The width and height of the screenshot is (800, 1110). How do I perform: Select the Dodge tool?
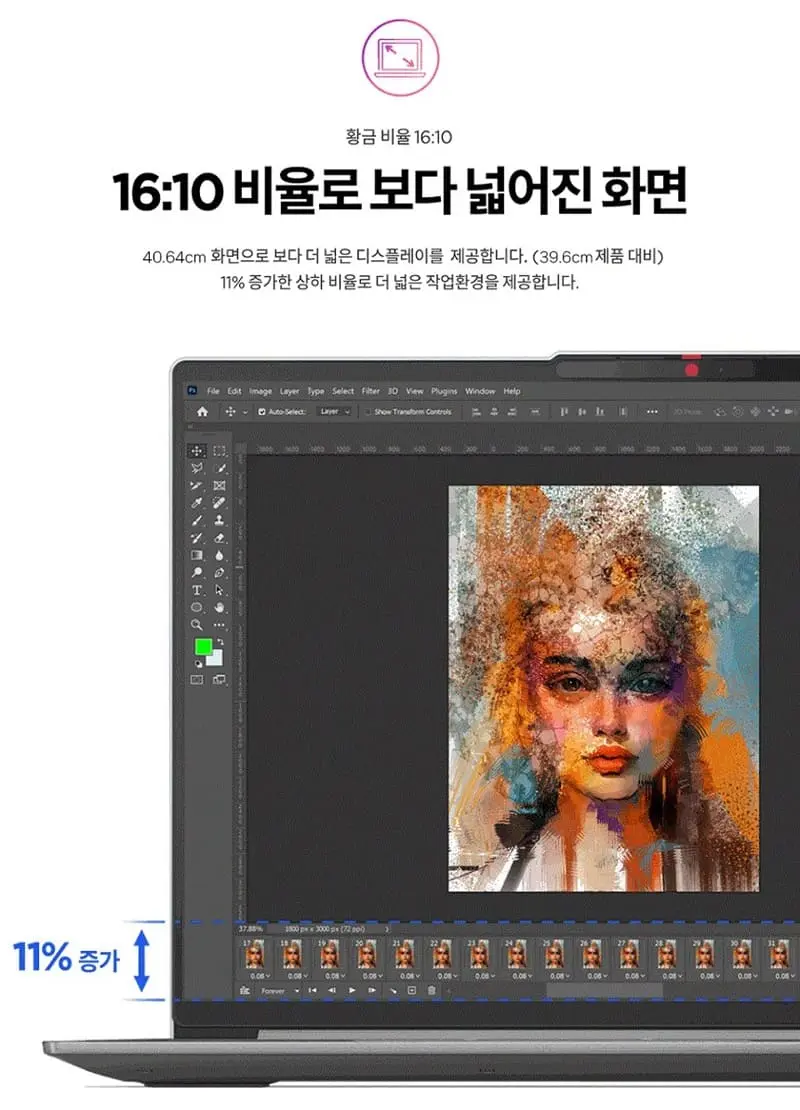197,572
